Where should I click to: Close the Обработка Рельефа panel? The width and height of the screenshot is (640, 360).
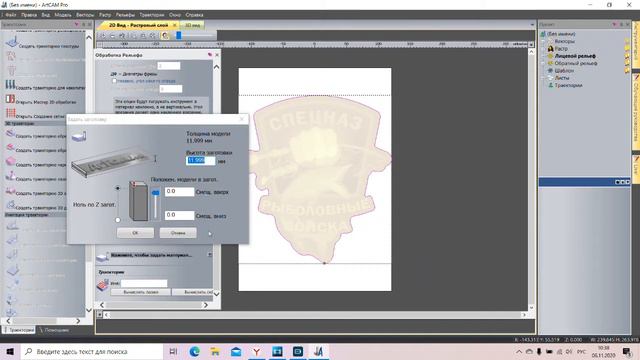[x=217, y=55]
